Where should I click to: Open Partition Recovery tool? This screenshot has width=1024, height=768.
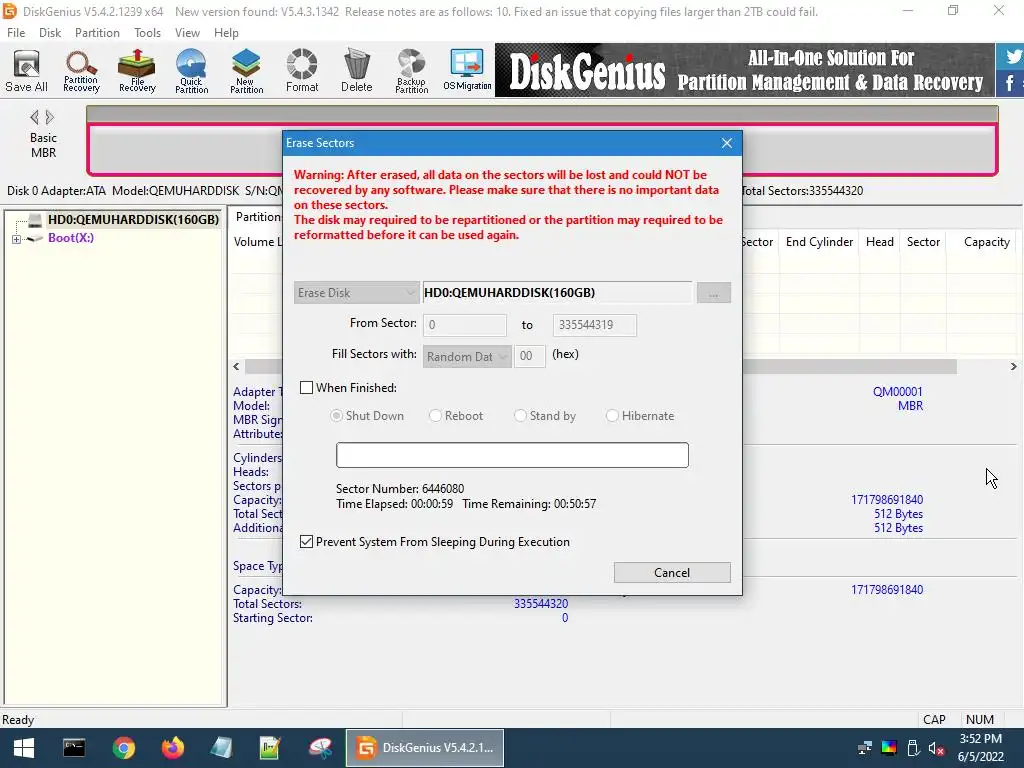81,71
